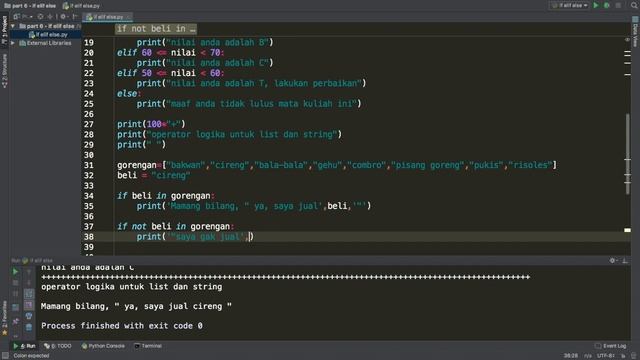Click line number 31 in gutter
The image size is (640, 360).
click(x=89, y=165)
